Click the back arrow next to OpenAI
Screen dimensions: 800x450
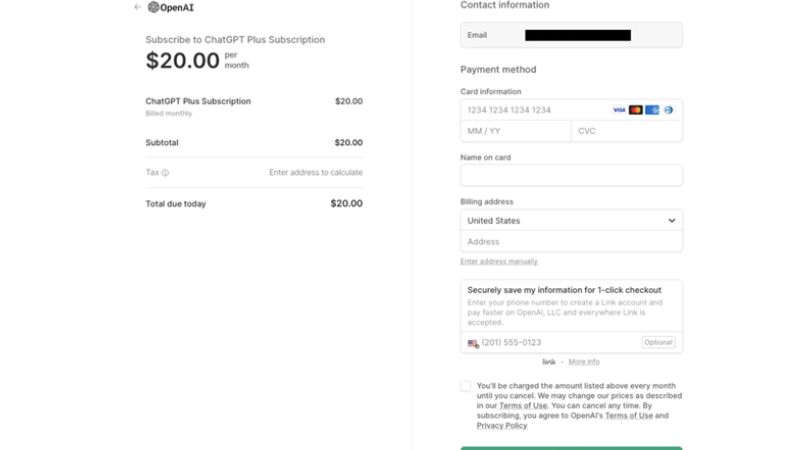tap(137, 7)
